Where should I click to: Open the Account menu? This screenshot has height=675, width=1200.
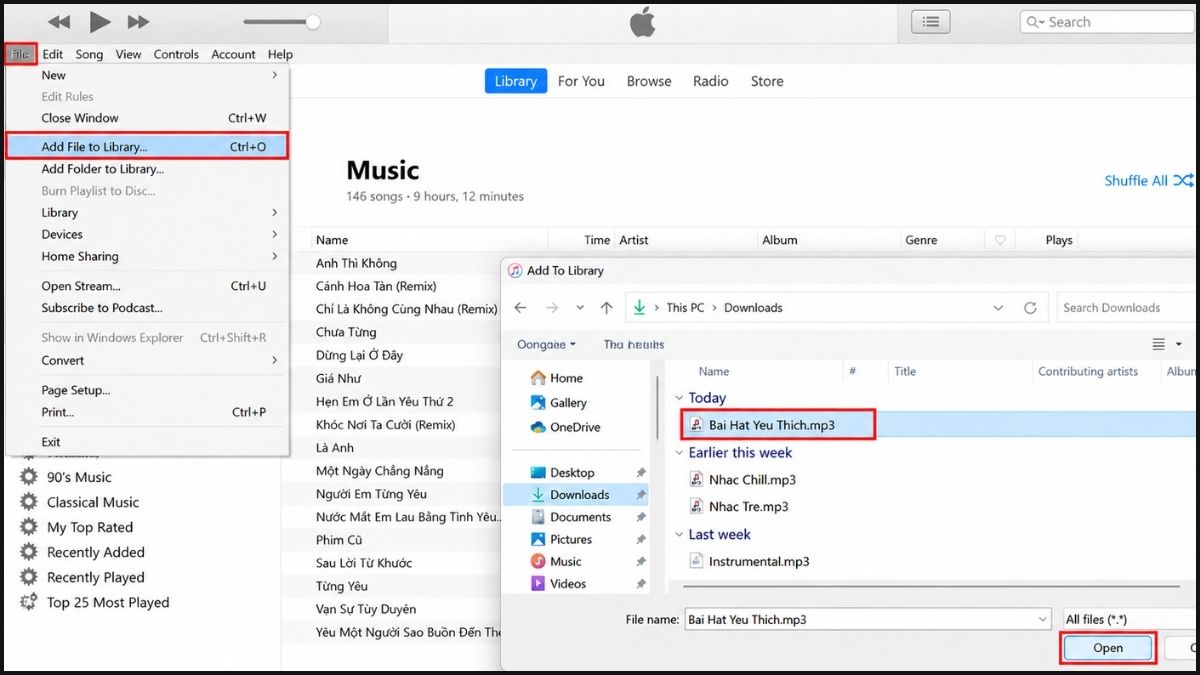(233, 54)
